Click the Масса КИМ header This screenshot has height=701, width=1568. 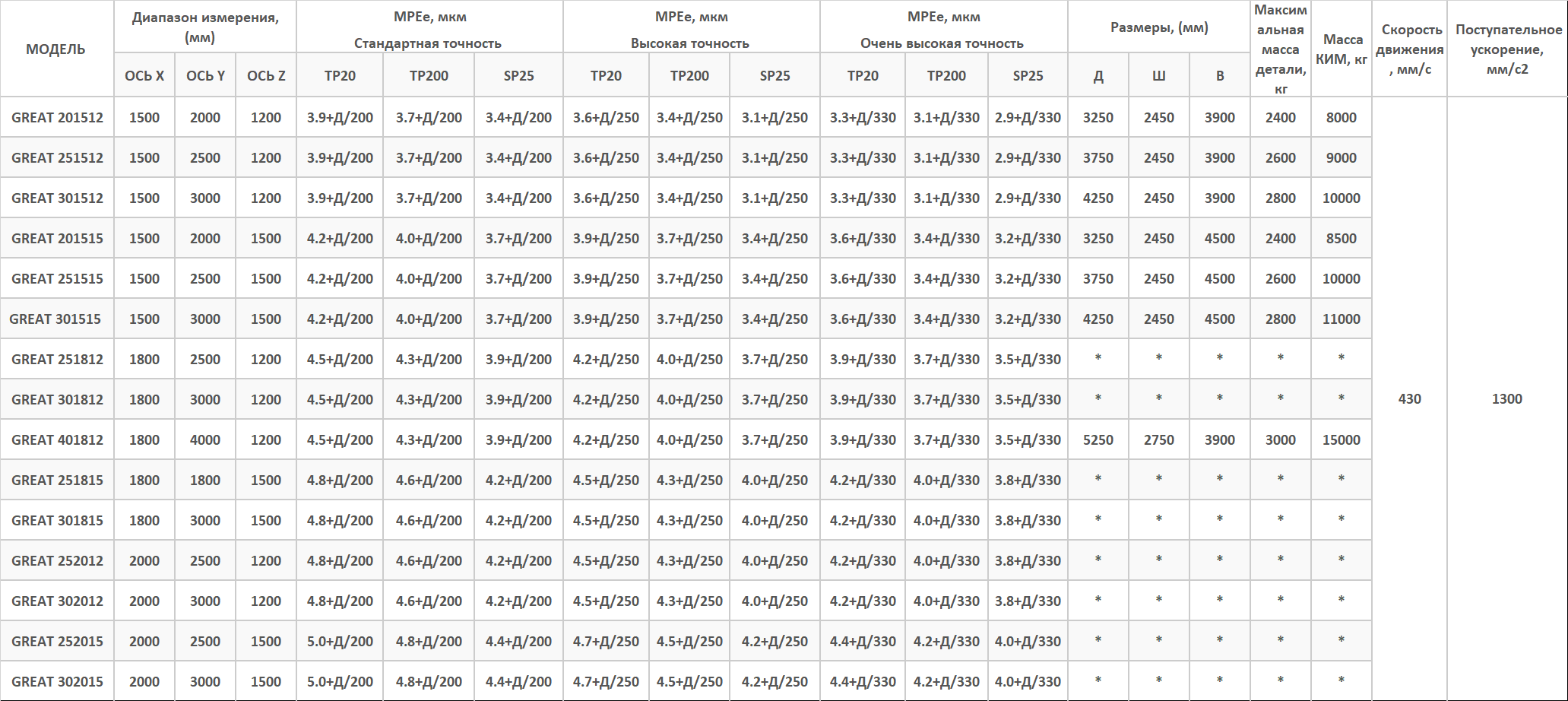point(1342,49)
